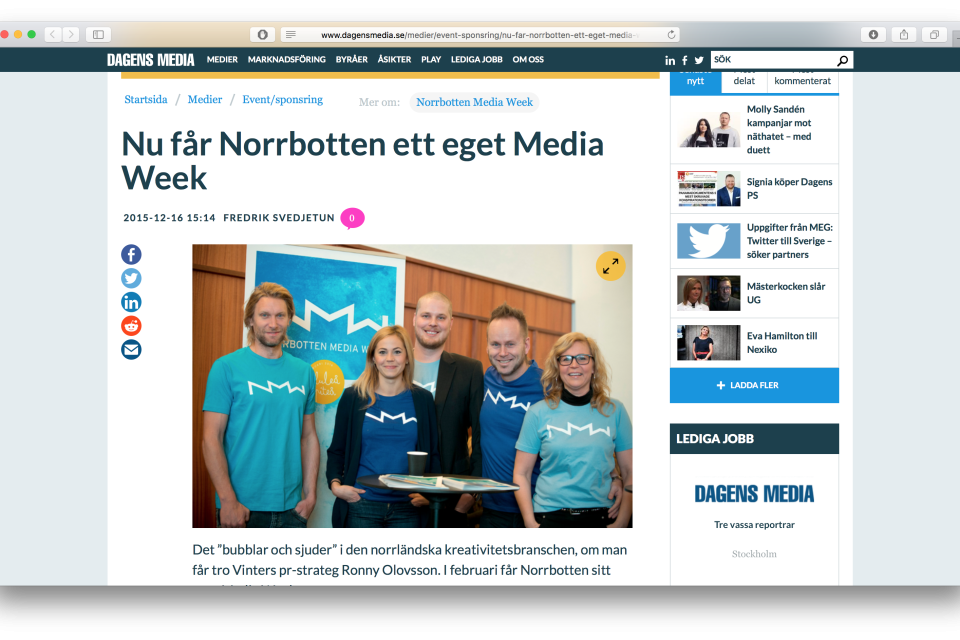Expand the article photo to fullscreen
960x640 pixels.
[x=610, y=266]
